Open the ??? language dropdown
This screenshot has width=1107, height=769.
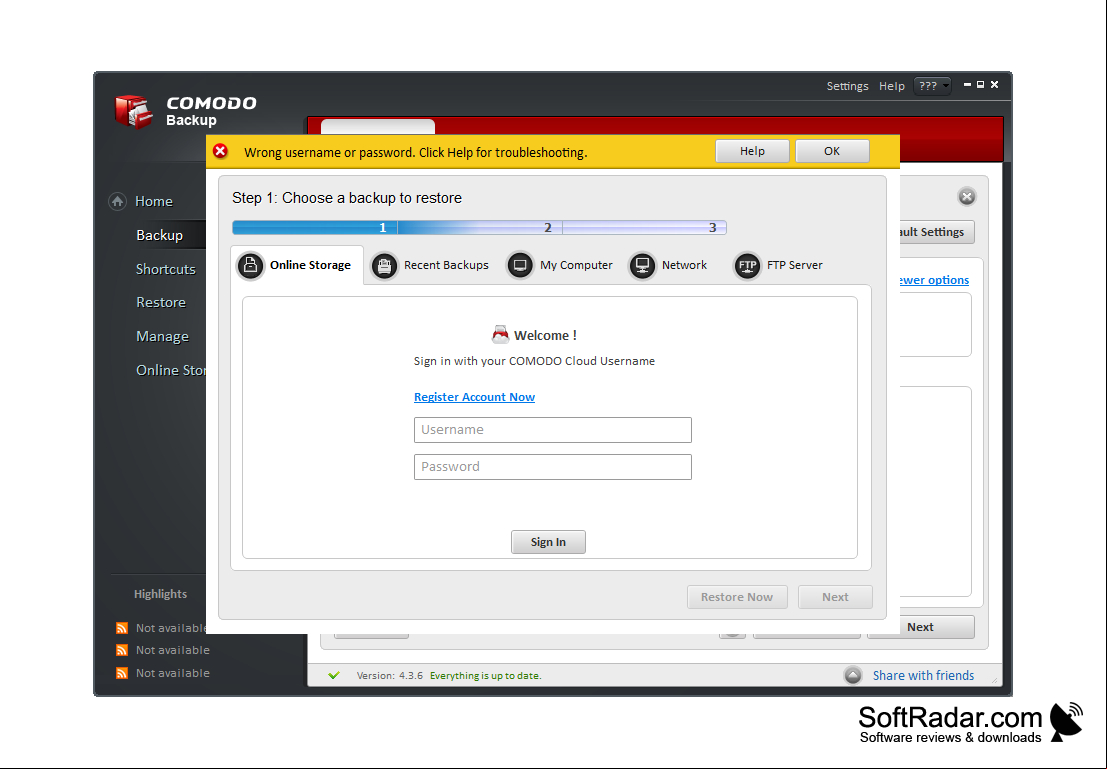click(933, 86)
